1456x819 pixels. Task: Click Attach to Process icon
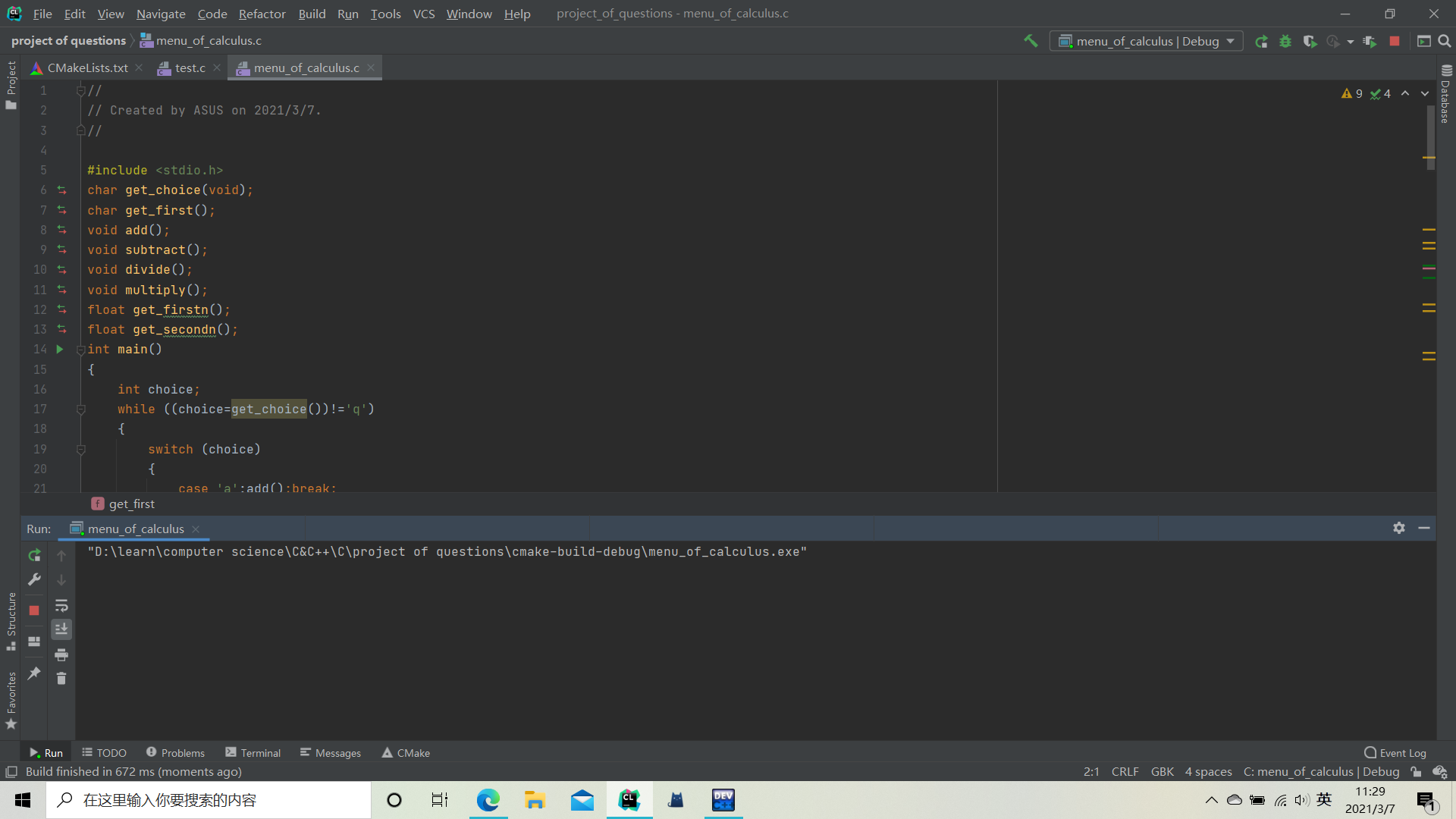1370,41
